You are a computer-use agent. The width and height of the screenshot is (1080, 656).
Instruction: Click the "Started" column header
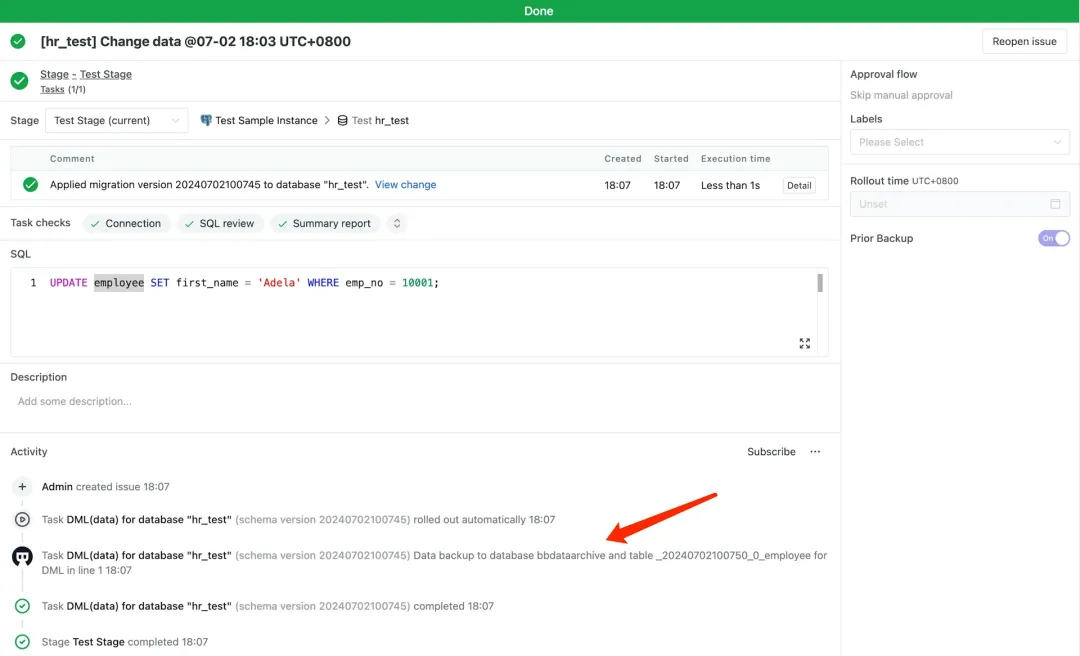[671, 158]
